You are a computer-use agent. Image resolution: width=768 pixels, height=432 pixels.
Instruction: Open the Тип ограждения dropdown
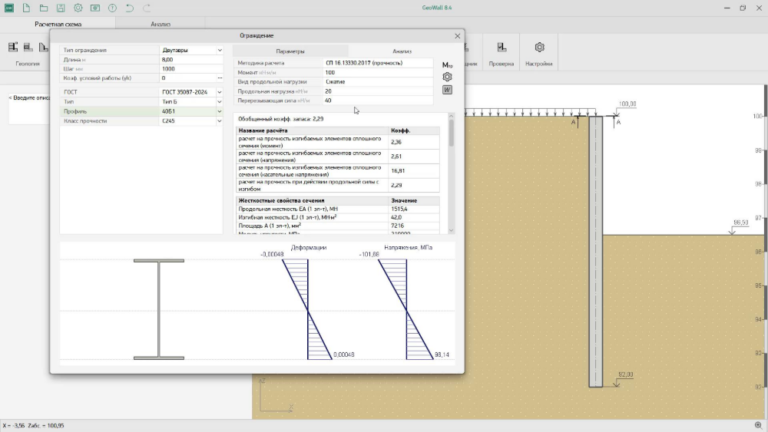219,50
